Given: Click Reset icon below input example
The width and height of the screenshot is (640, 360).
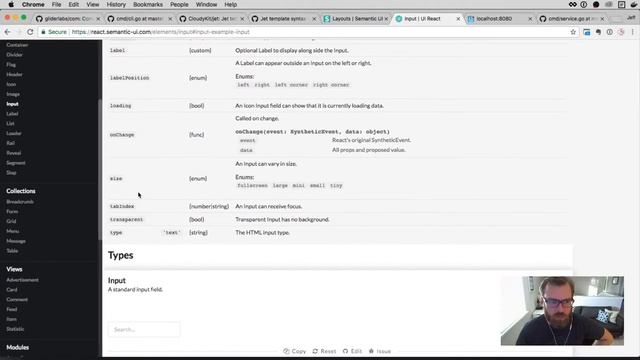Looking at the screenshot, I should click(315, 351).
